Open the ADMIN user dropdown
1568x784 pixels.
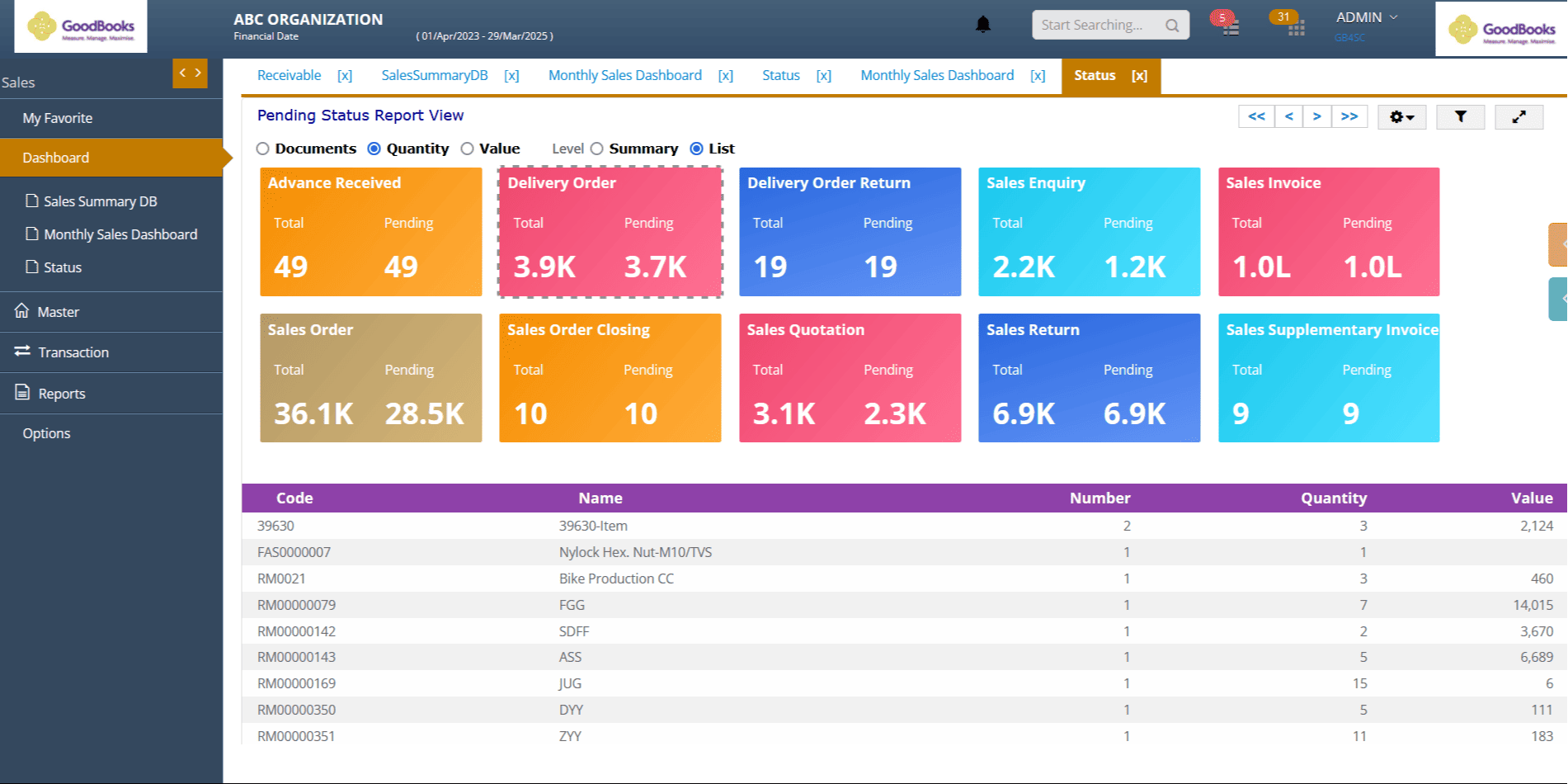[1367, 17]
